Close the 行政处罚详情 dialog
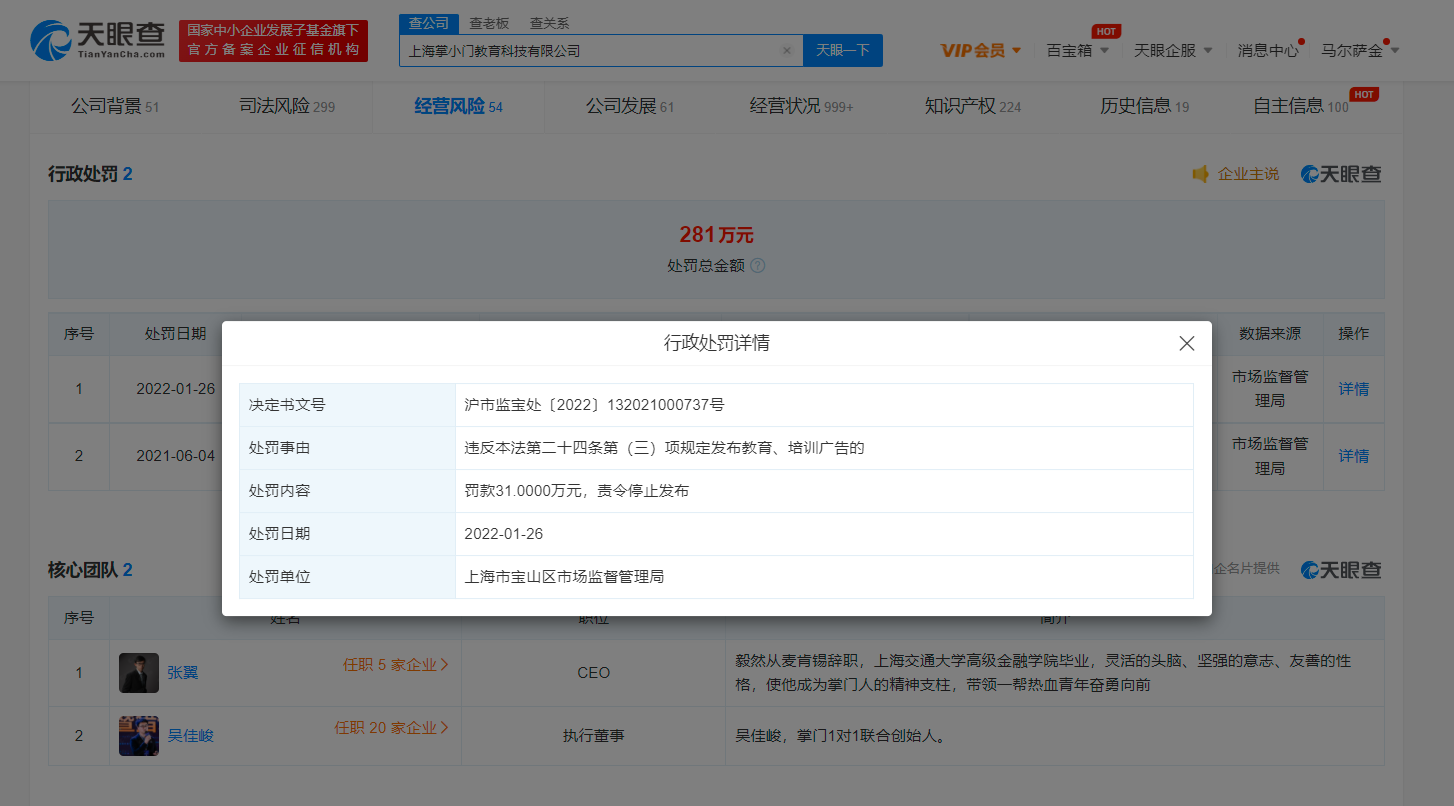1454x806 pixels. pos(1187,343)
